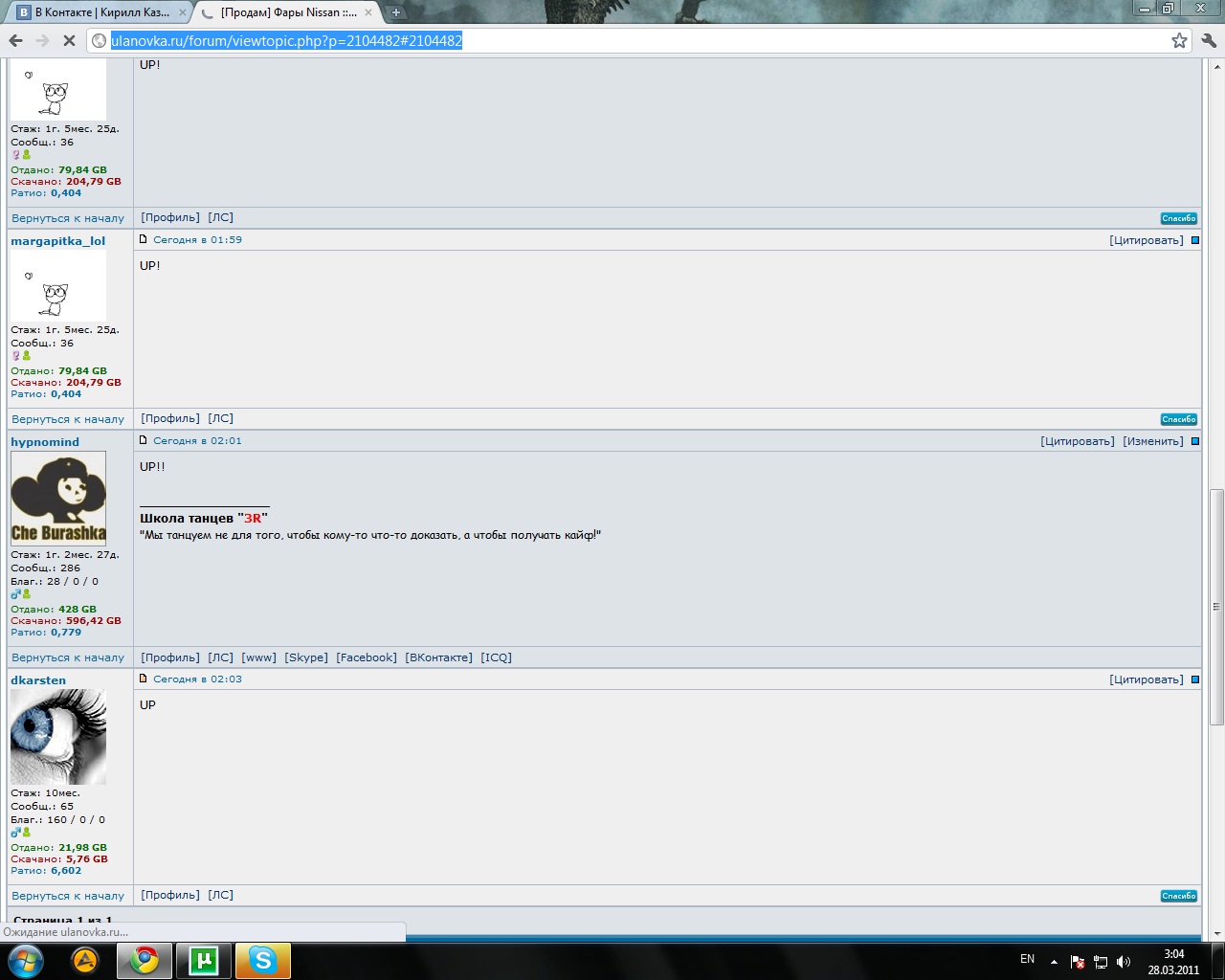
Task: Click the blue square in 01:59 post header
Action: coord(1194,240)
